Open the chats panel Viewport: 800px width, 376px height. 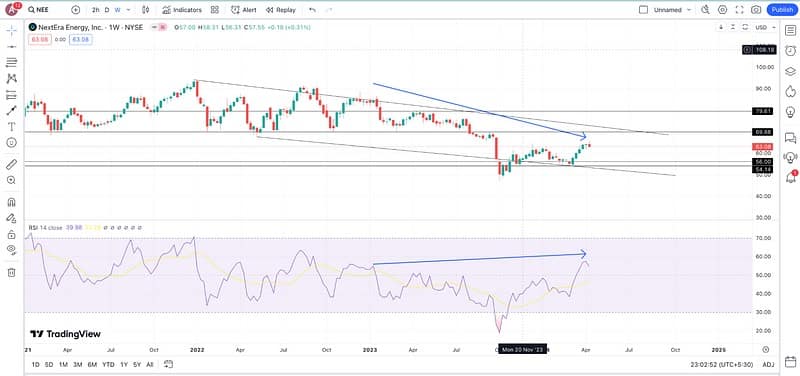(x=790, y=137)
